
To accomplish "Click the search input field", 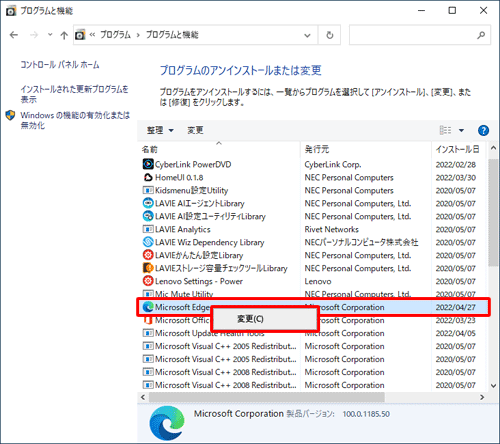I will click(x=413, y=35).
